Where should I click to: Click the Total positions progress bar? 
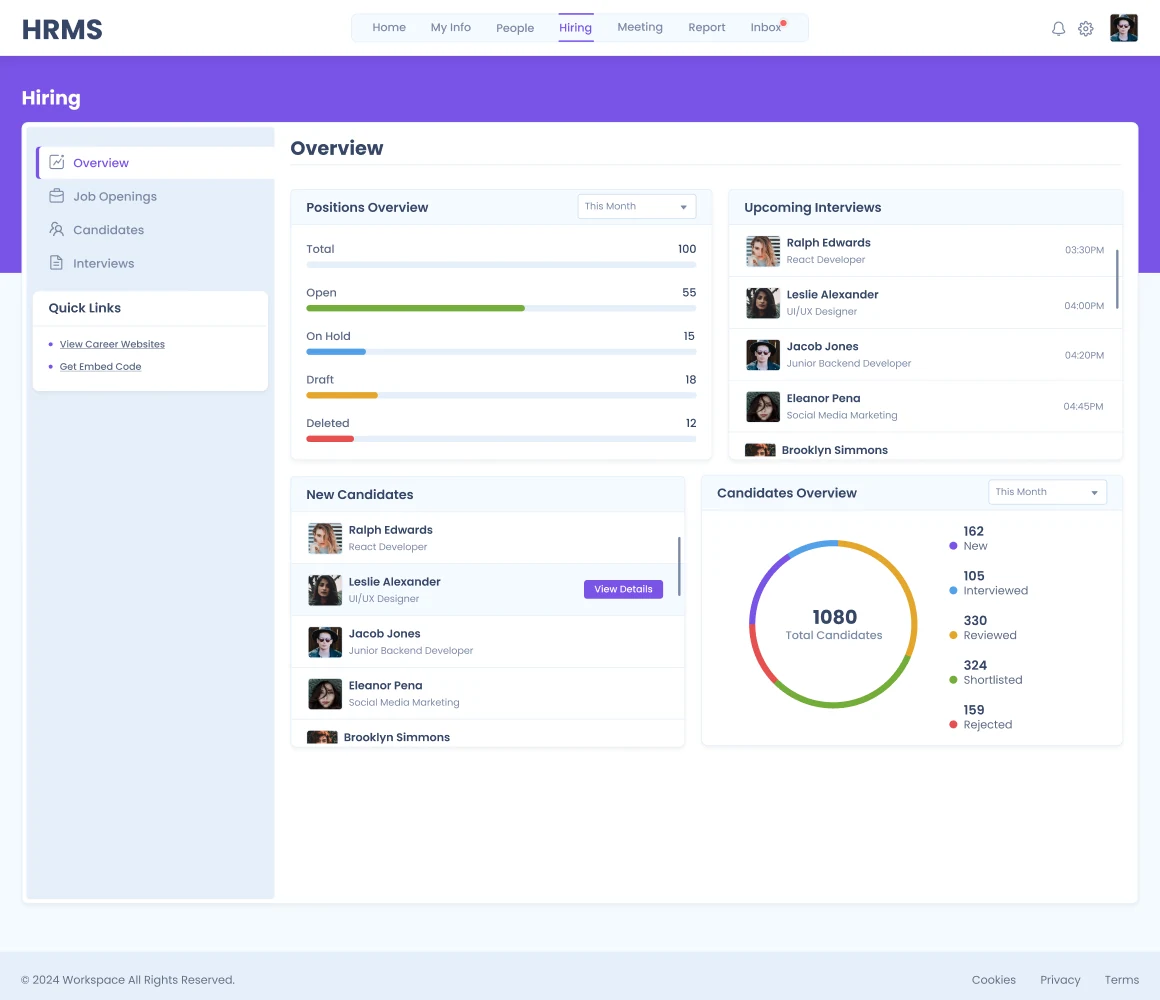coord(501,264)
